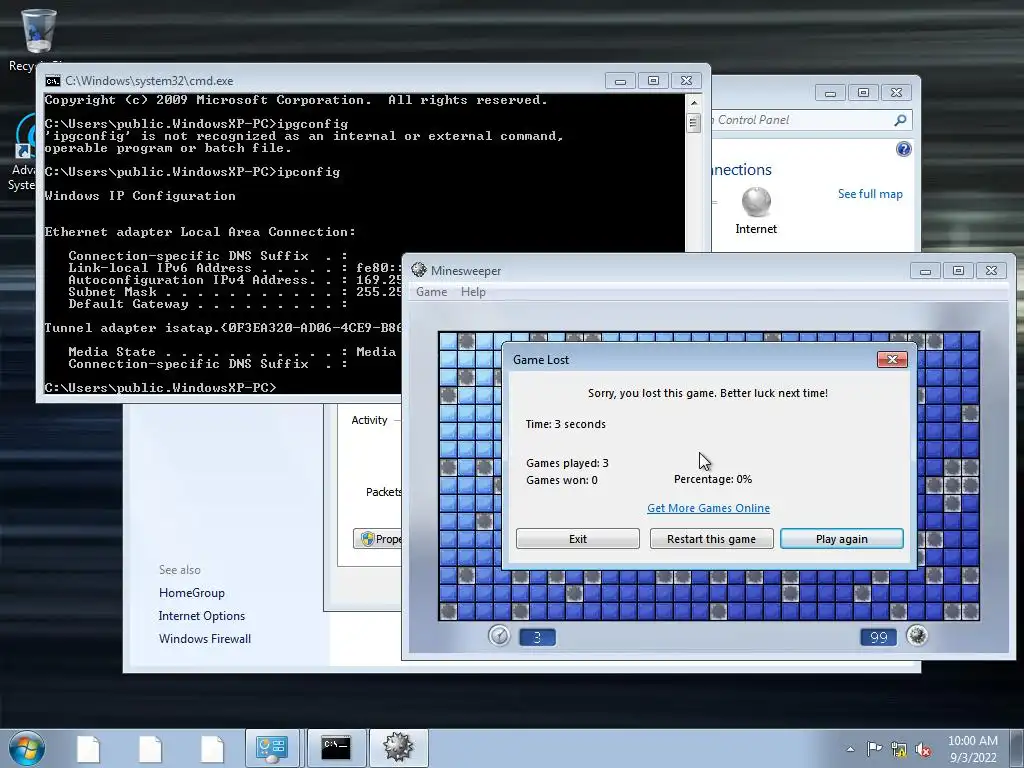Viewport: 1024px width, 768px height.
Task: Click the 'See also' heading
Action: [x=180, y=569]
